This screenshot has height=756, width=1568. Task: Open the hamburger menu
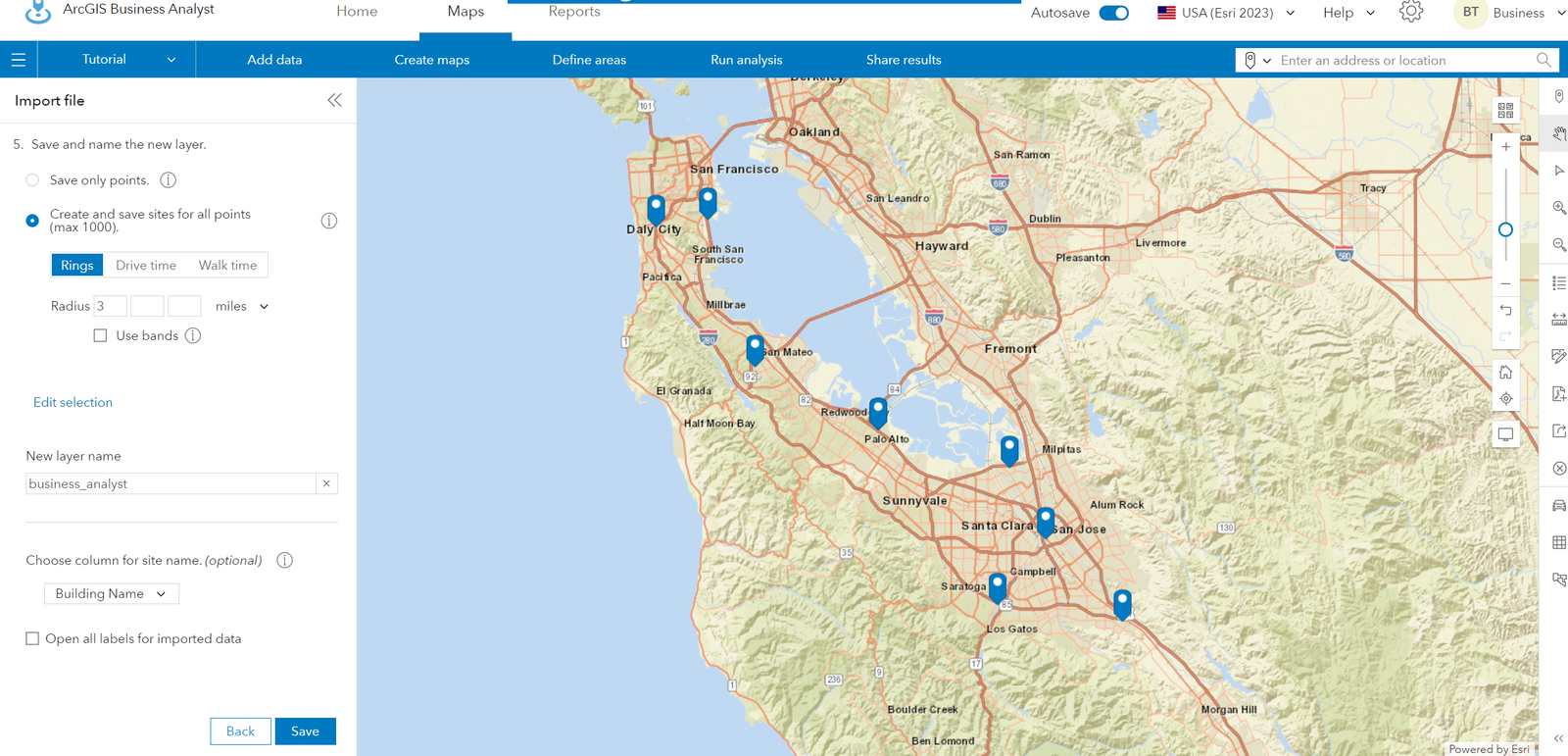[19, 60]
